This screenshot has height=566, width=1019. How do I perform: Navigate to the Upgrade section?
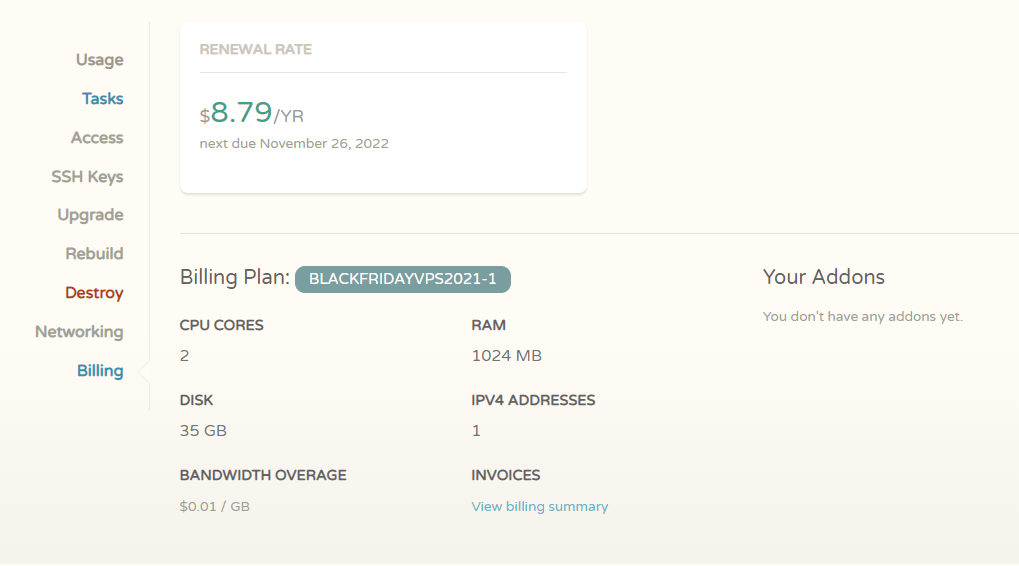coord(90,215)
